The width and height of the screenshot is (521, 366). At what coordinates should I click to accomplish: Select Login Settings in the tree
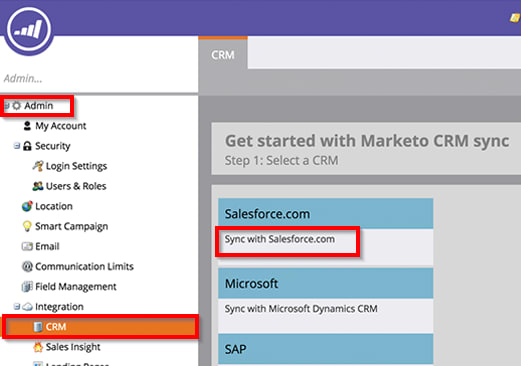(x=76, y=166)
